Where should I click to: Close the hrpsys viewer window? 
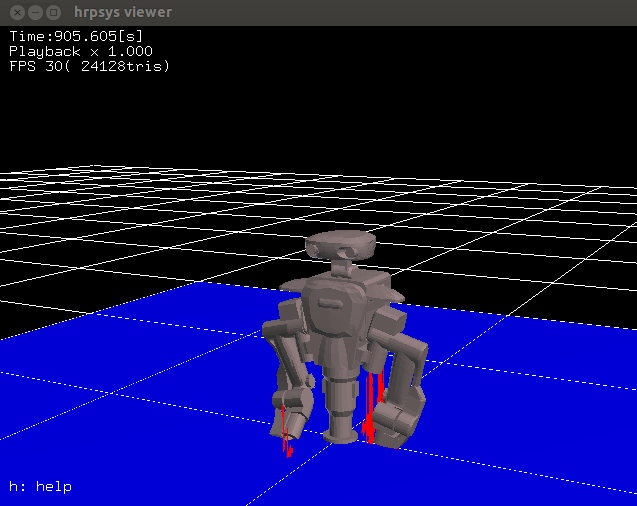13,12
